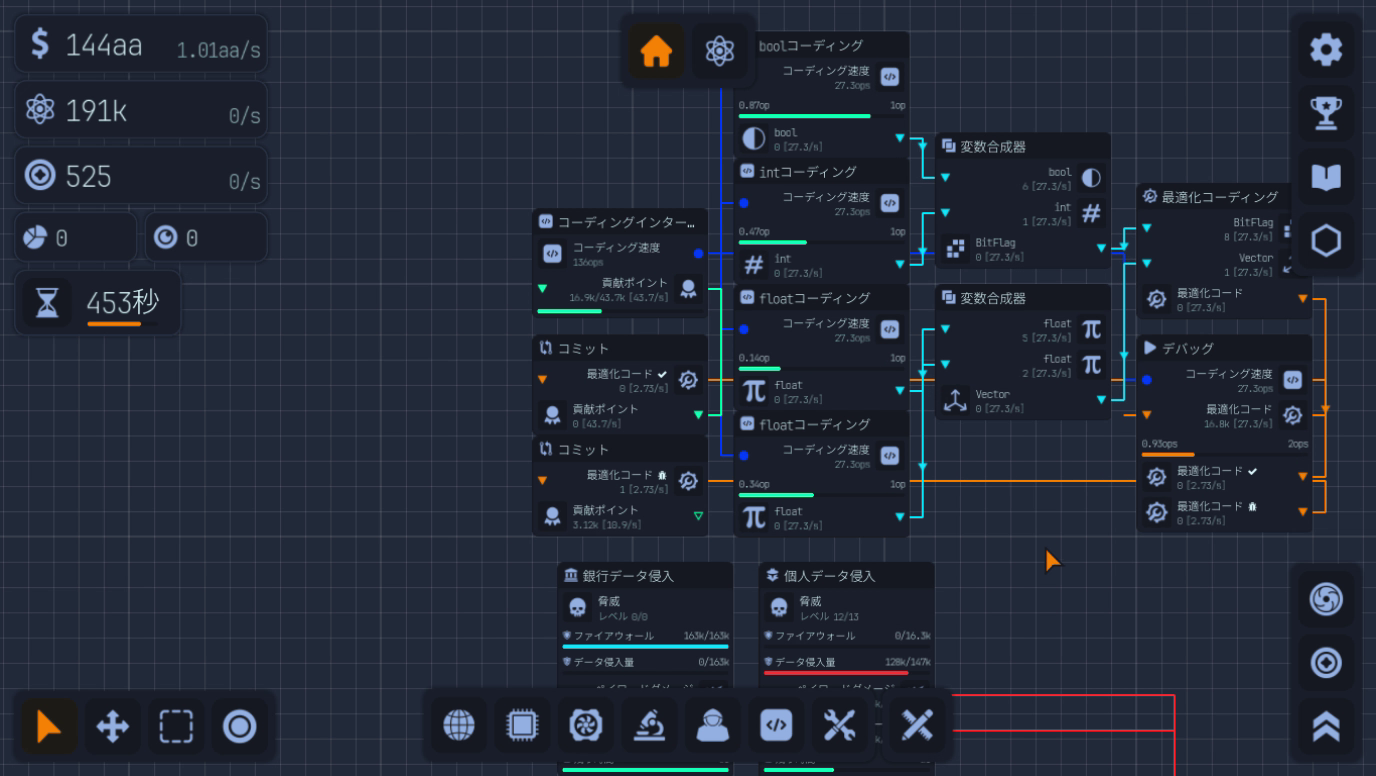This screenshot has width=1376, height=776.
Task: Select the intコーディング node title
Action: pyautogui.click(x=808, y=172)
